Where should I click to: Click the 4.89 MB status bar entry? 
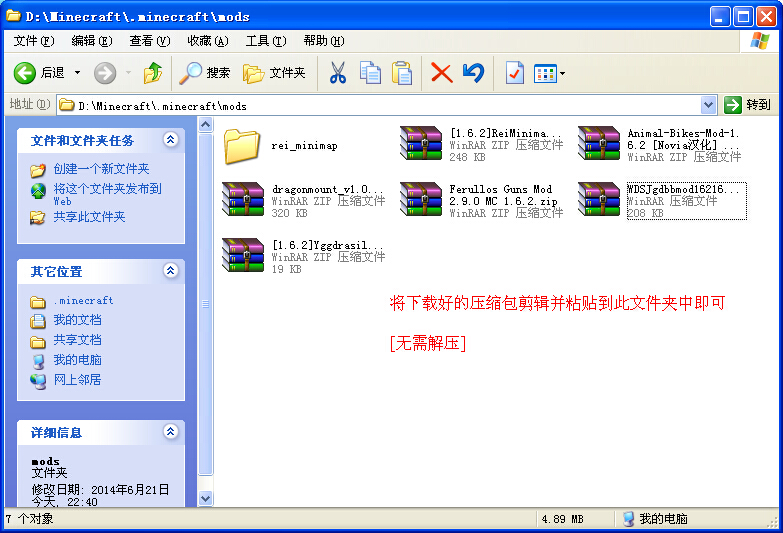pos(563,519)
